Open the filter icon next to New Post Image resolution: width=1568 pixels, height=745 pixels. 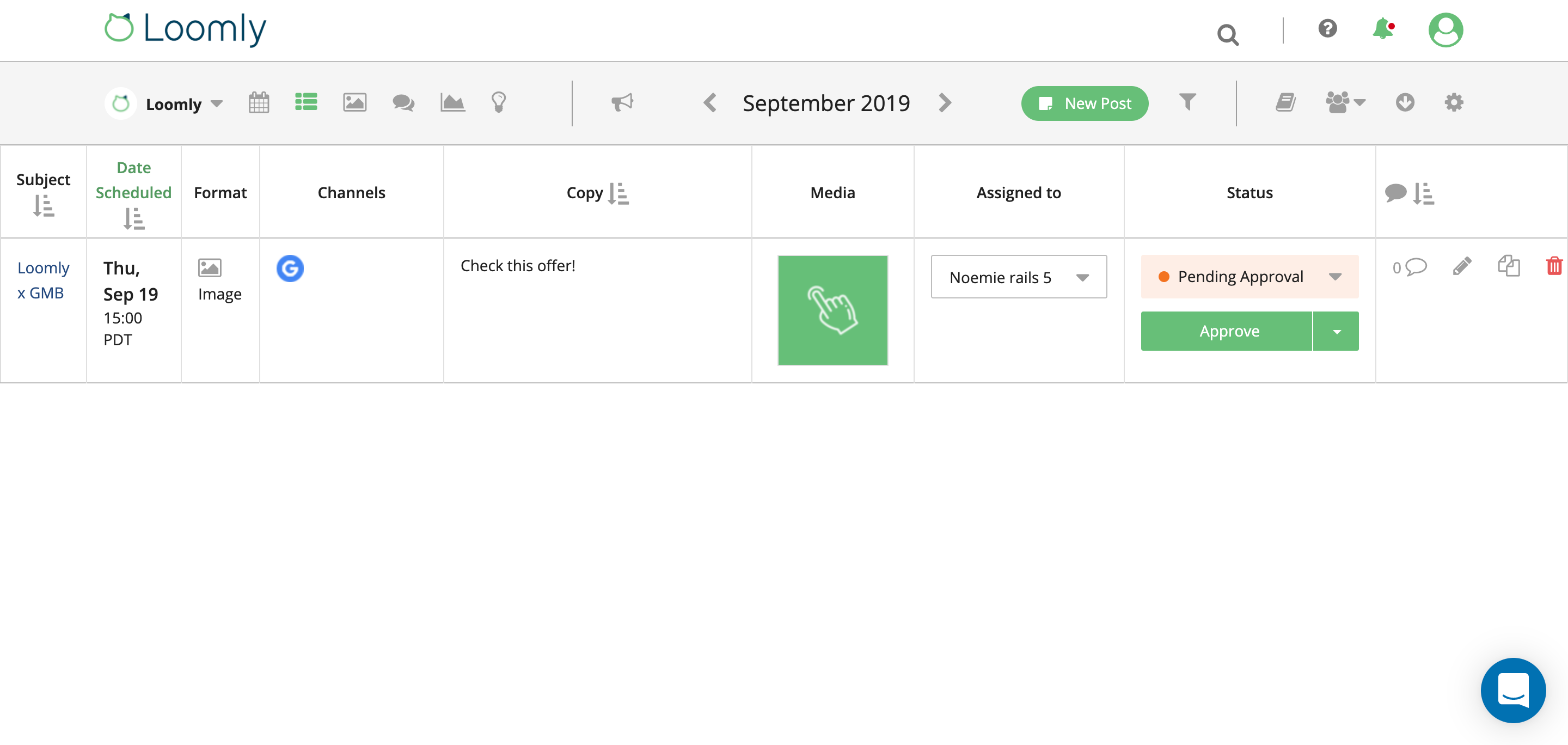(1187, 102)
